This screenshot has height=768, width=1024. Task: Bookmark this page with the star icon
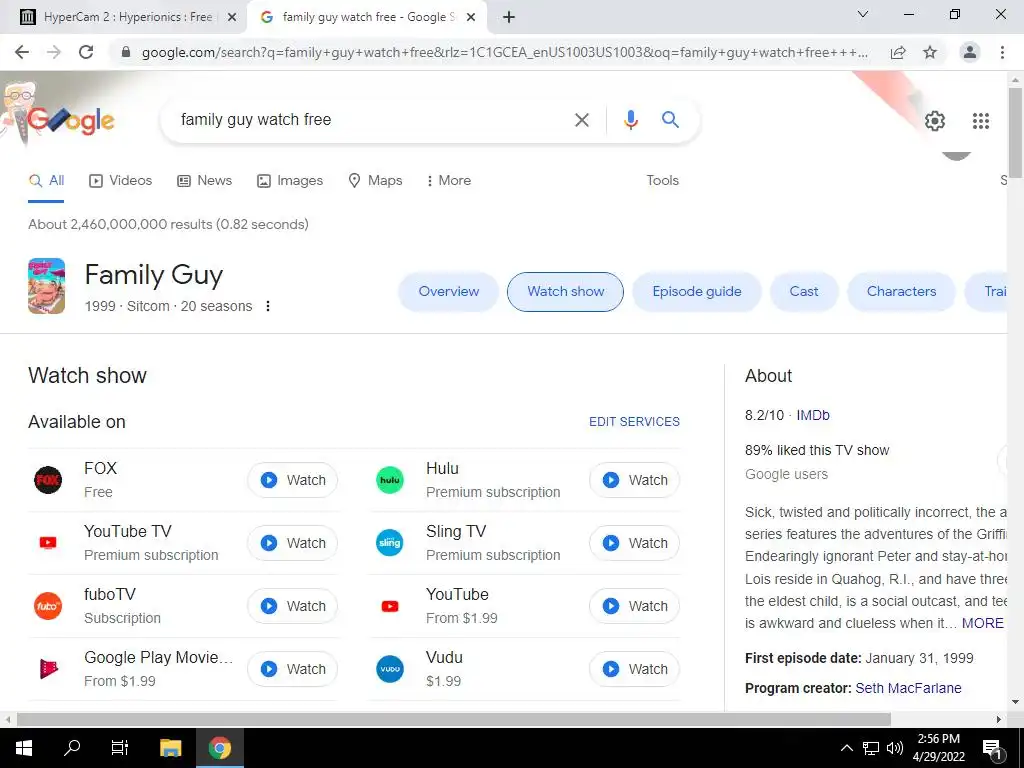pyautogui.click(x=930, y=52)
